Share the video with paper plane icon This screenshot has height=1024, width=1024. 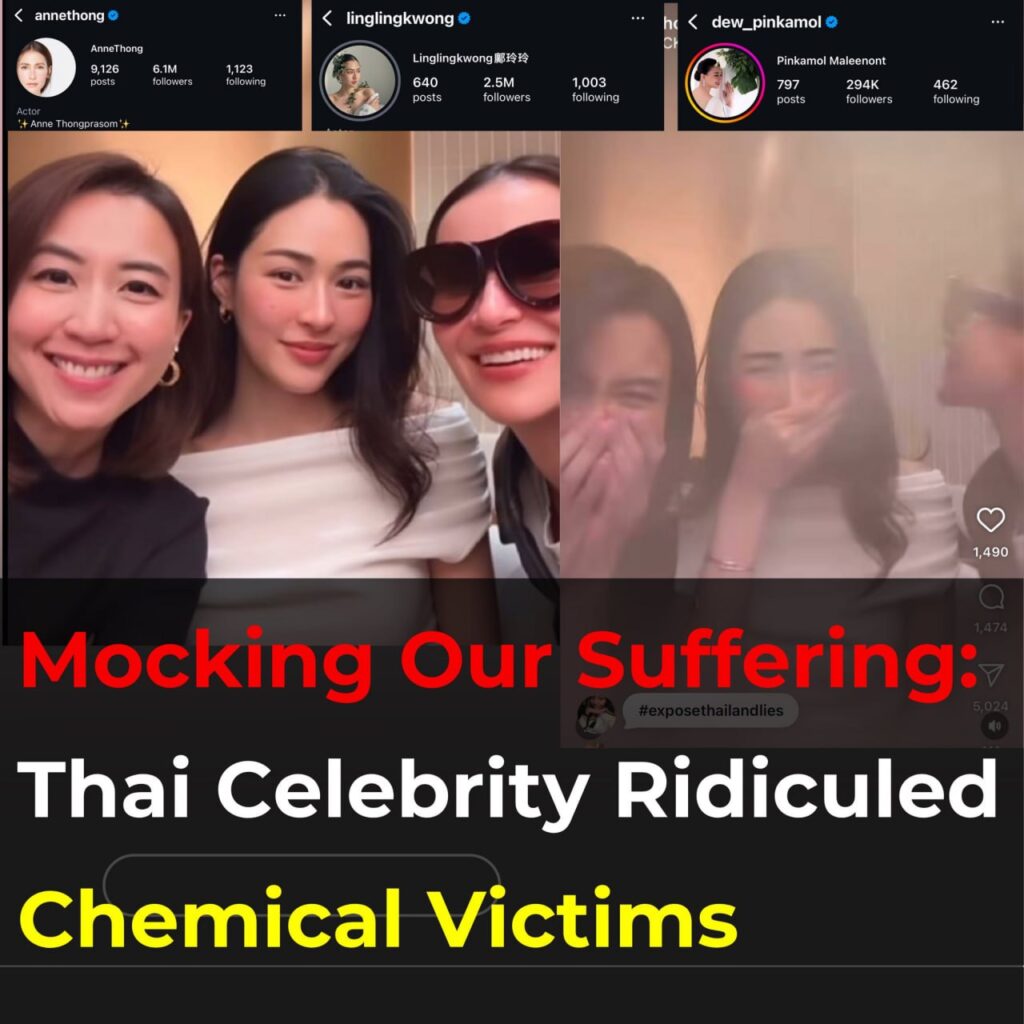tap(991, 675)
